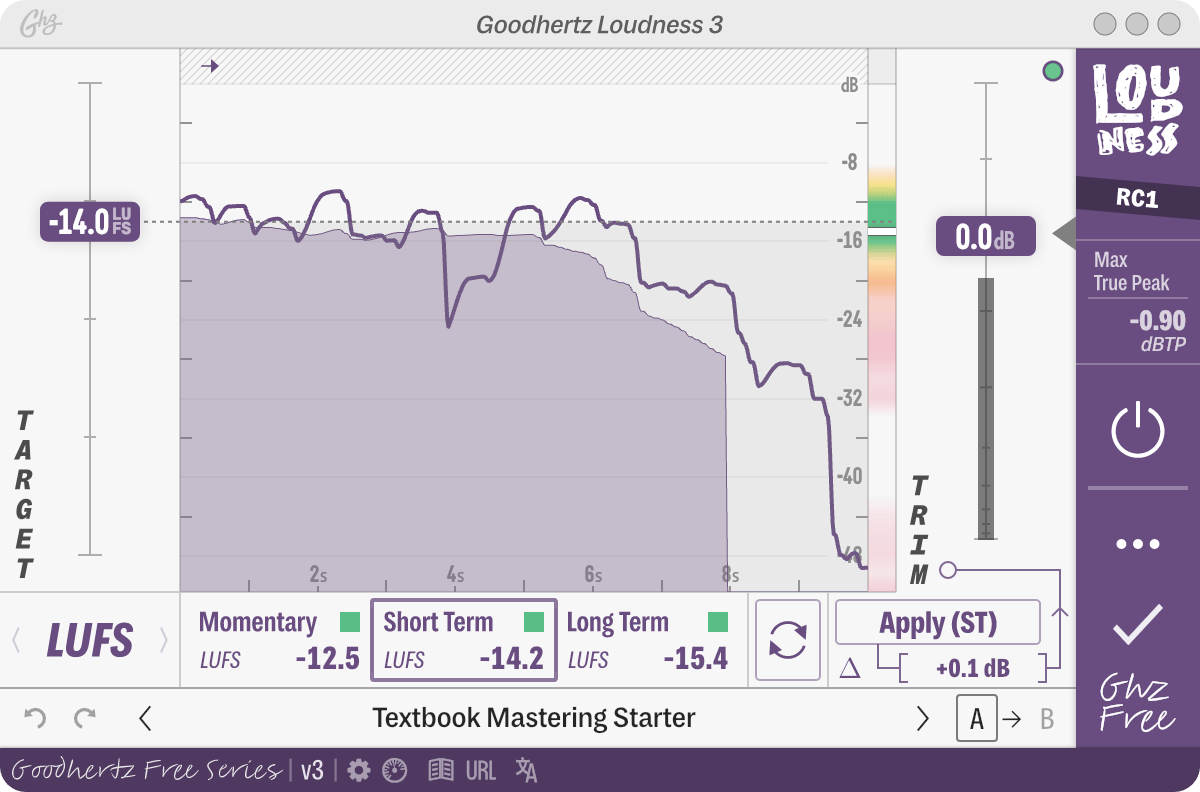The height and width of the screenshot is (792, 1200).
Task: Click the -12.5 Momentary LUFS value
Action: click(x=327, y=659)
